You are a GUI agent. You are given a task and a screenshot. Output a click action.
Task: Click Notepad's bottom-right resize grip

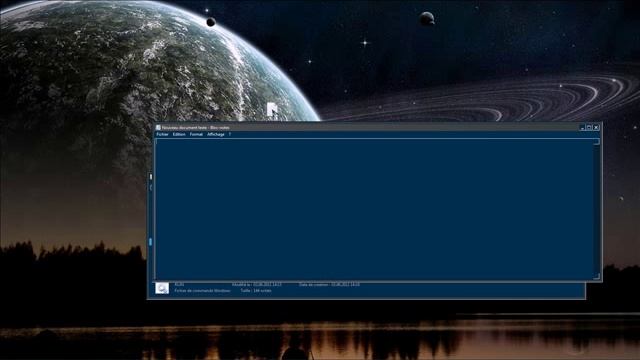click(x=597, y=276)
